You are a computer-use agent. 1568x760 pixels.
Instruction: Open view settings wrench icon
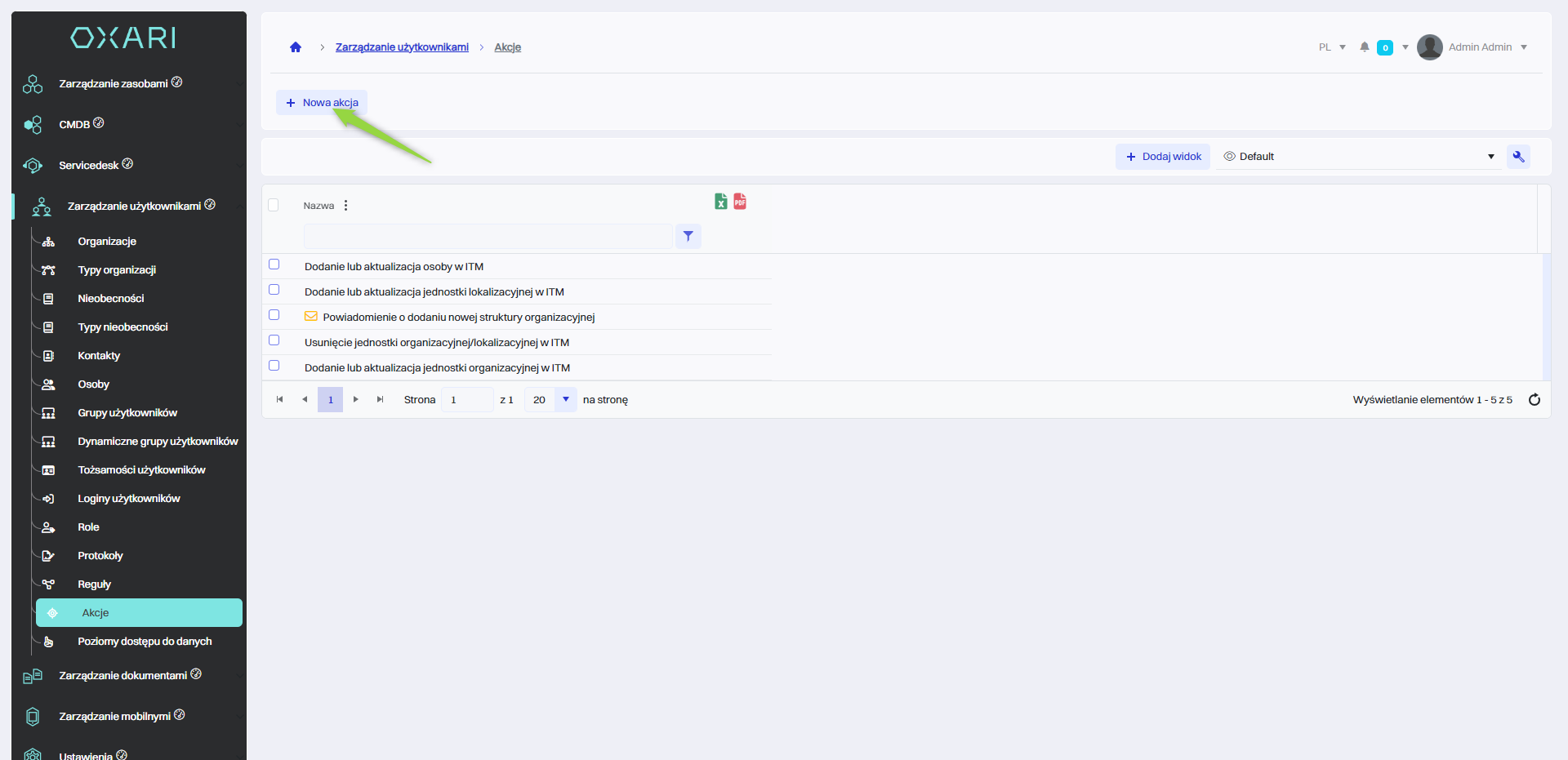[x=1518, y=157]
